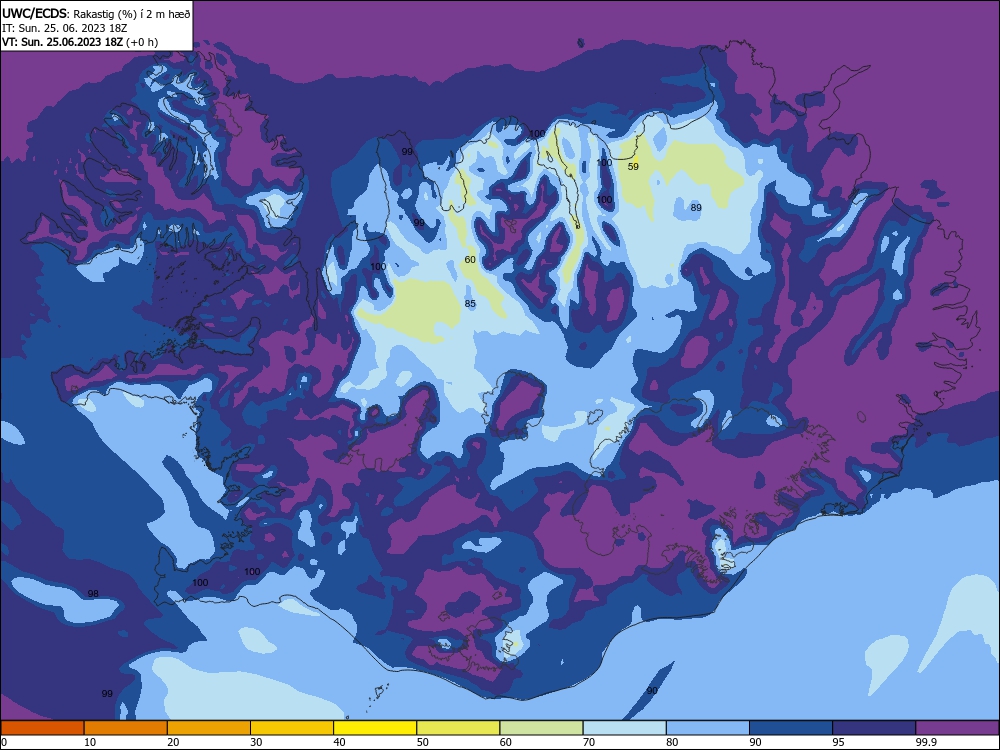Click the 10–20% orange legend swatch
This screenshot has width=1000, height=750.
tap(126, 728)
